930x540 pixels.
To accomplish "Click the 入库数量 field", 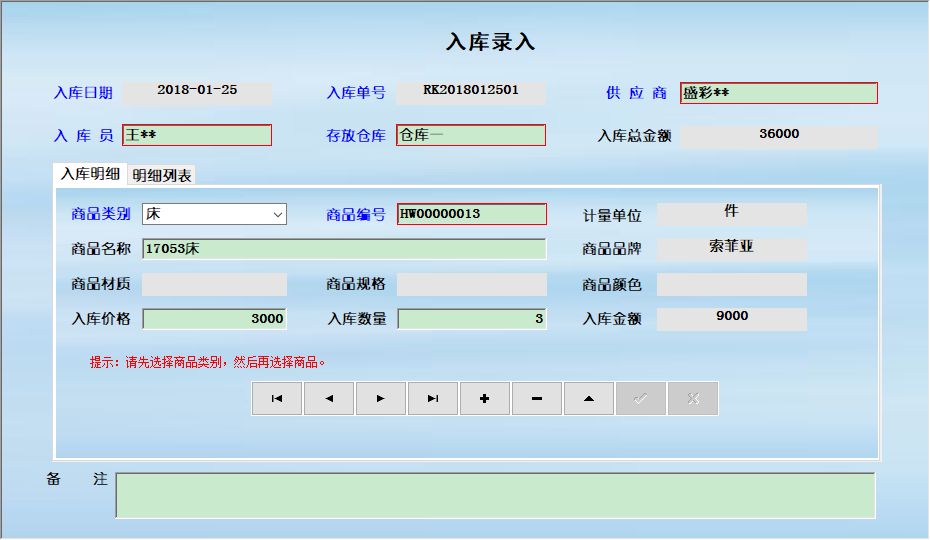I will point(471,319).
